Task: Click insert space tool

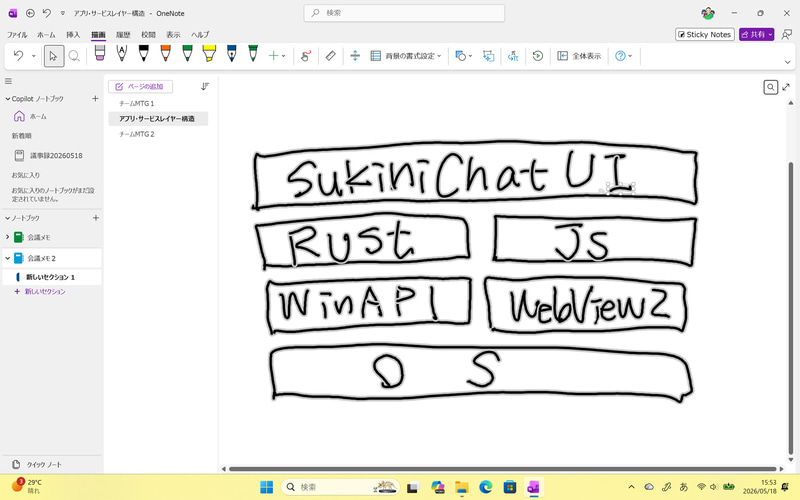Action: (355, 56)
